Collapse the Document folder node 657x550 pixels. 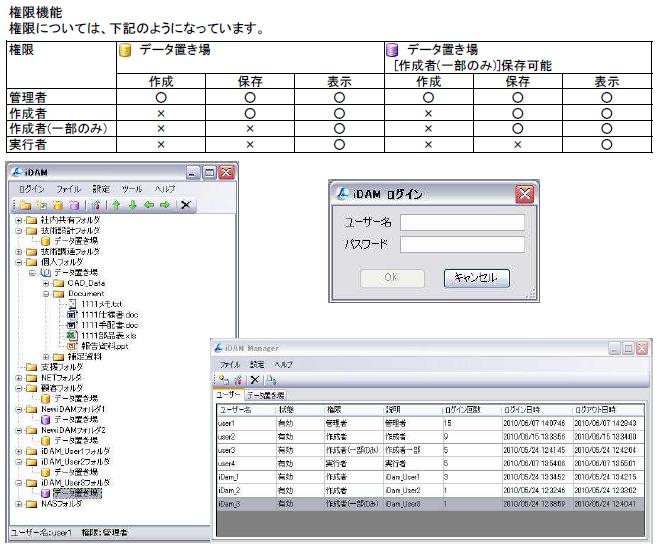(46, 294)
